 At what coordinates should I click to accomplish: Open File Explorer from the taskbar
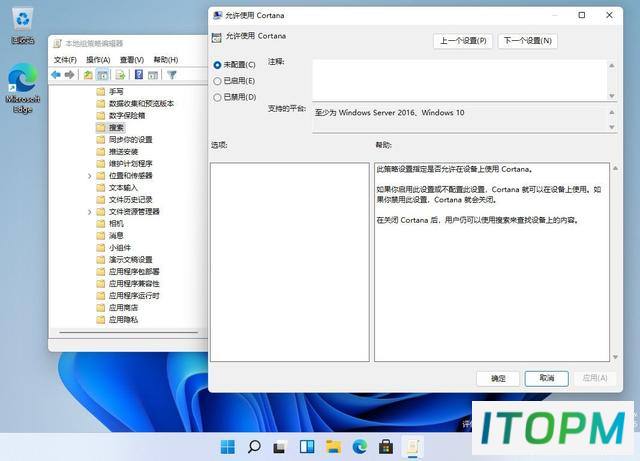click(x=333, y=446)
